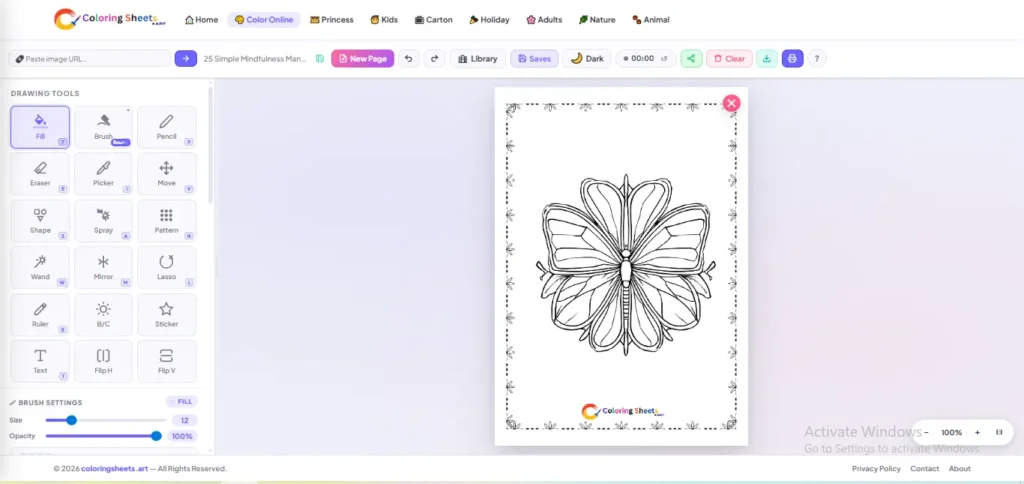1024x484 pixels.
Task: Click the undo arrow button
Action: pos(408,59)
